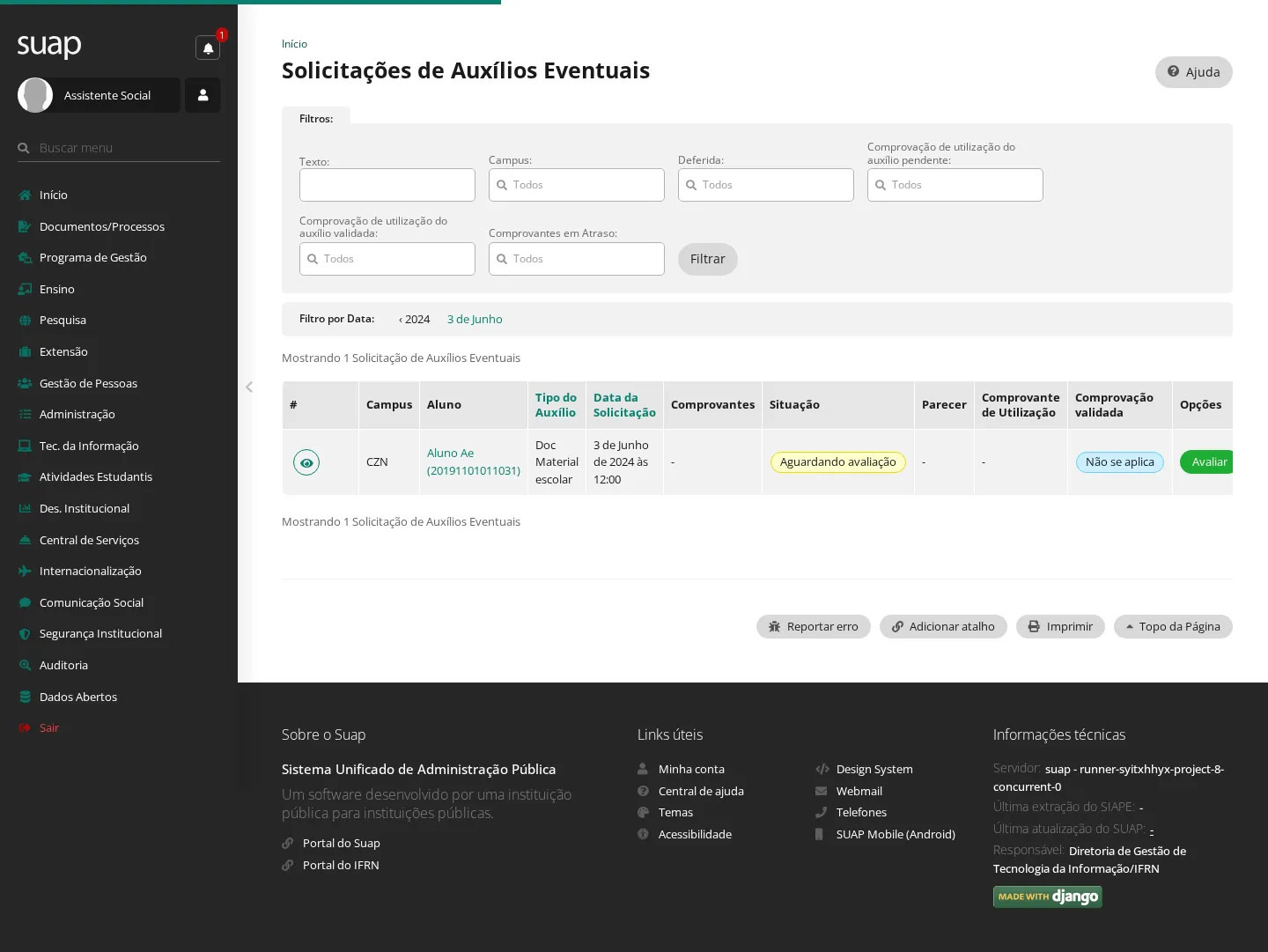Go back to year 2024 date filter
Viewport: 1268px width, 952px height.
pos(415,319)
